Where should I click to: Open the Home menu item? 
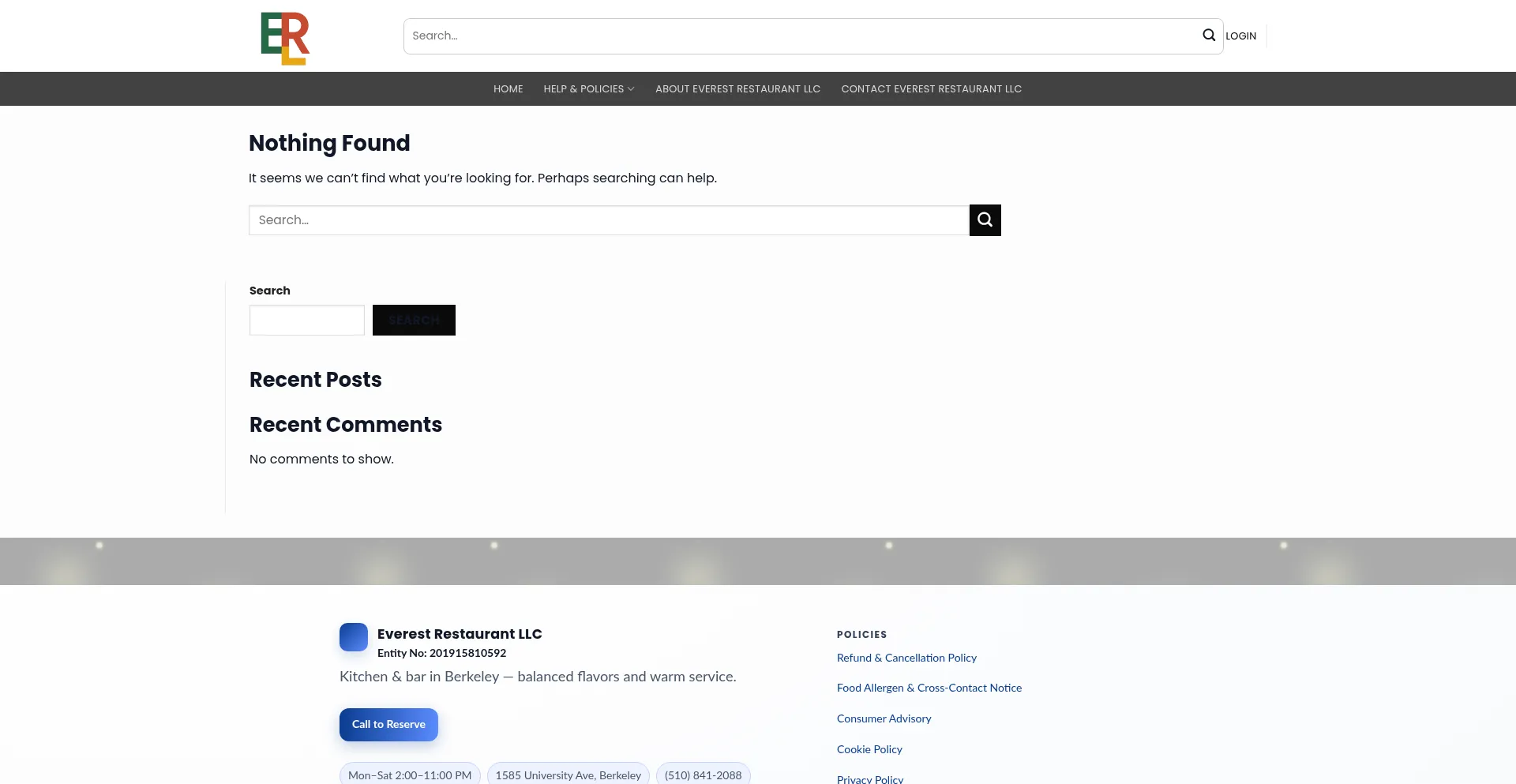508,89
